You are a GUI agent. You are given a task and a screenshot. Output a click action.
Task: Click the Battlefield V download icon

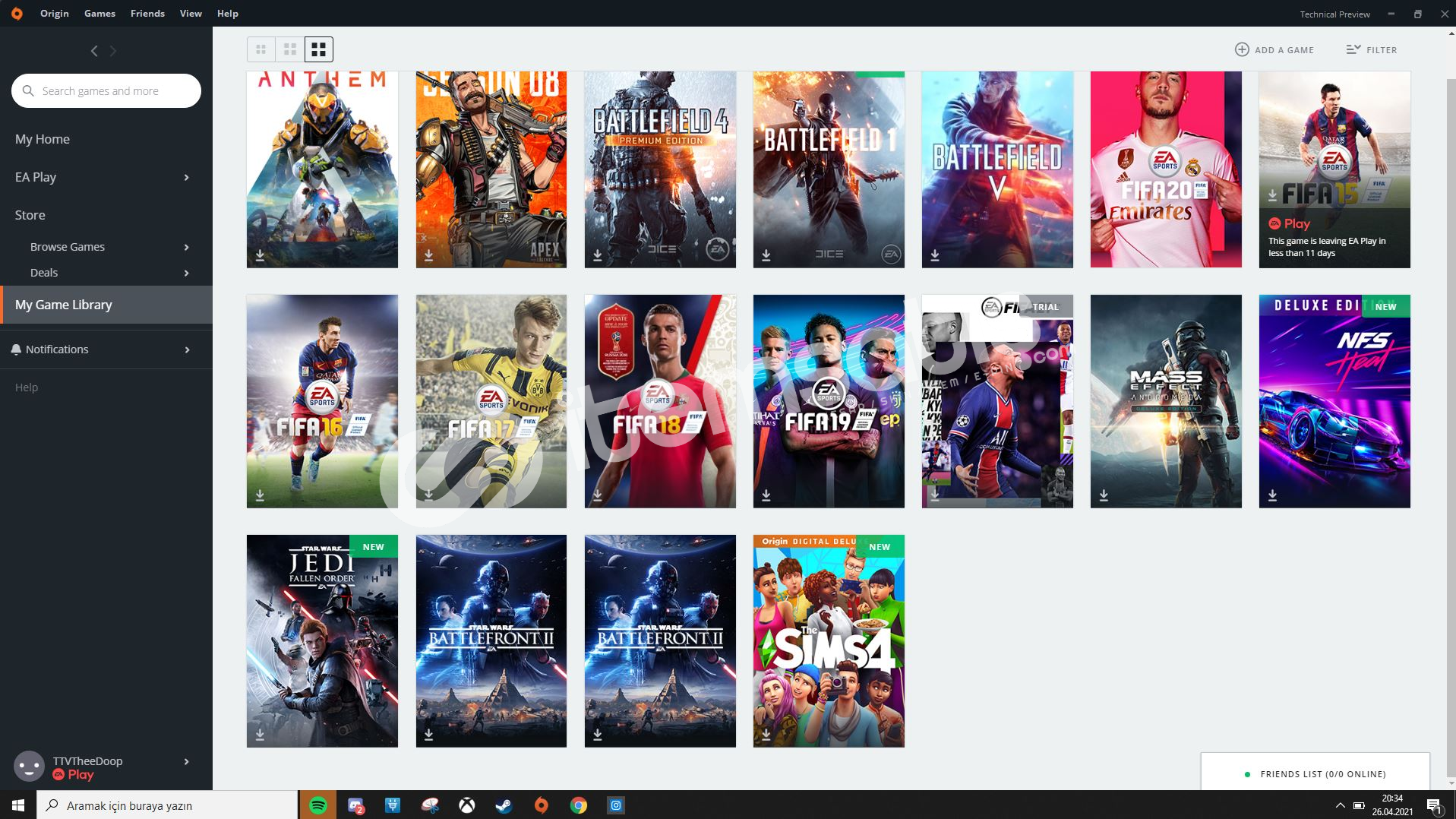[935, 255]
